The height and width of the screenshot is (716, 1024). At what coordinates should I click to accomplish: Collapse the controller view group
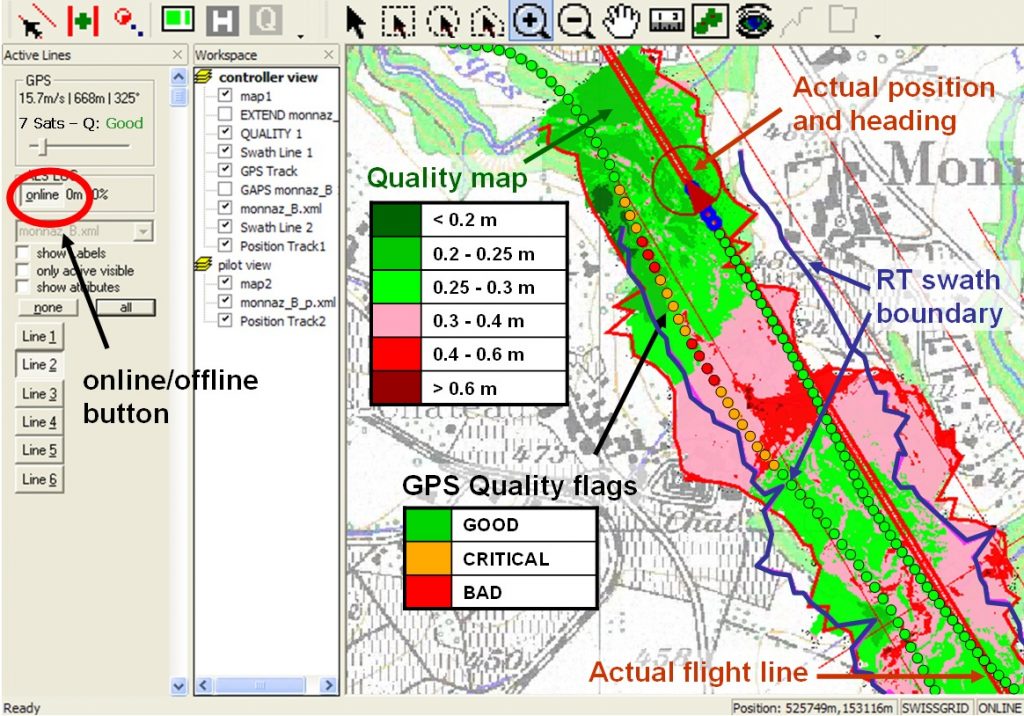(x=204, y=77)
